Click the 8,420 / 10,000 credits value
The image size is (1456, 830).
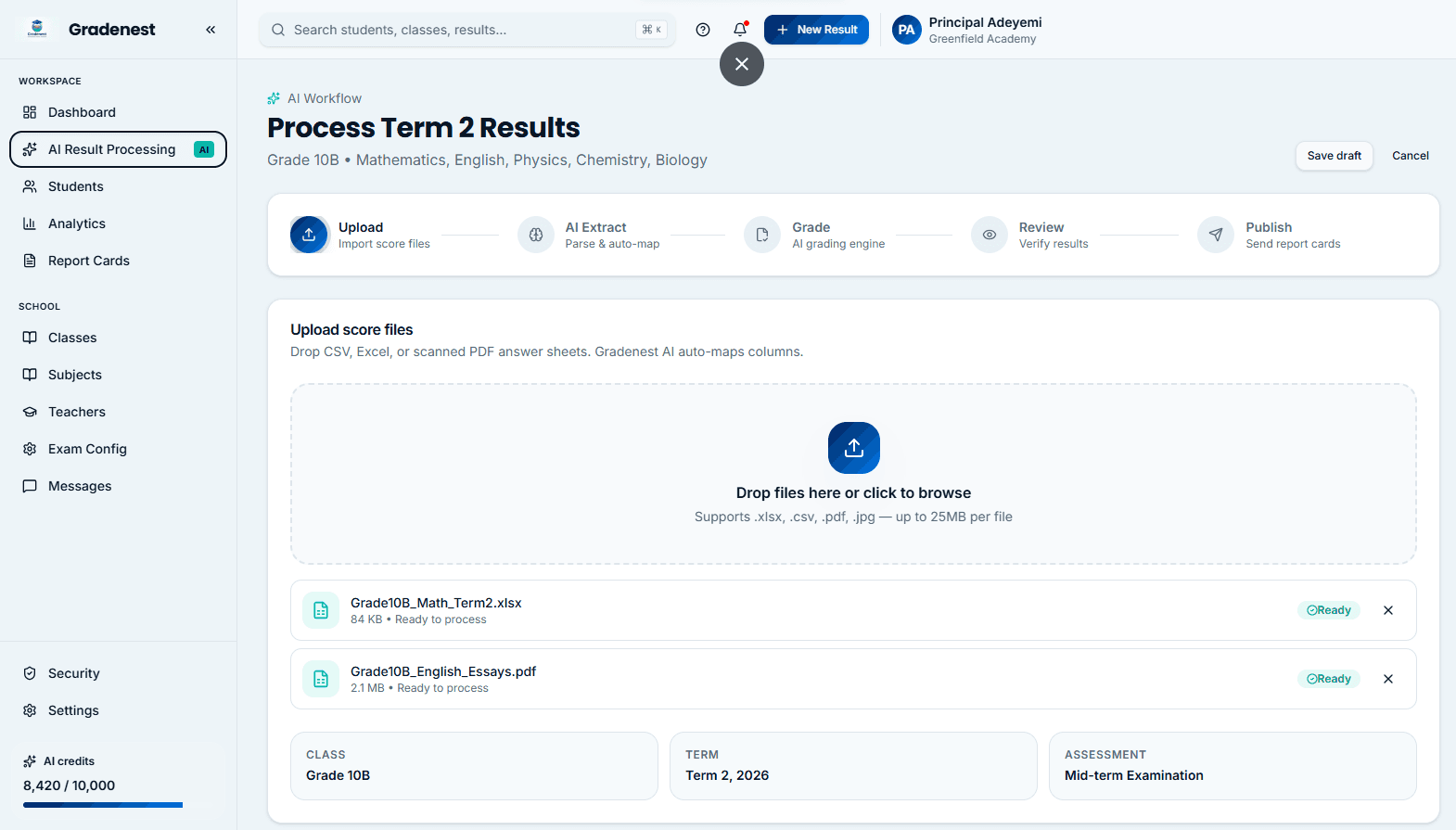coord(70,785)
